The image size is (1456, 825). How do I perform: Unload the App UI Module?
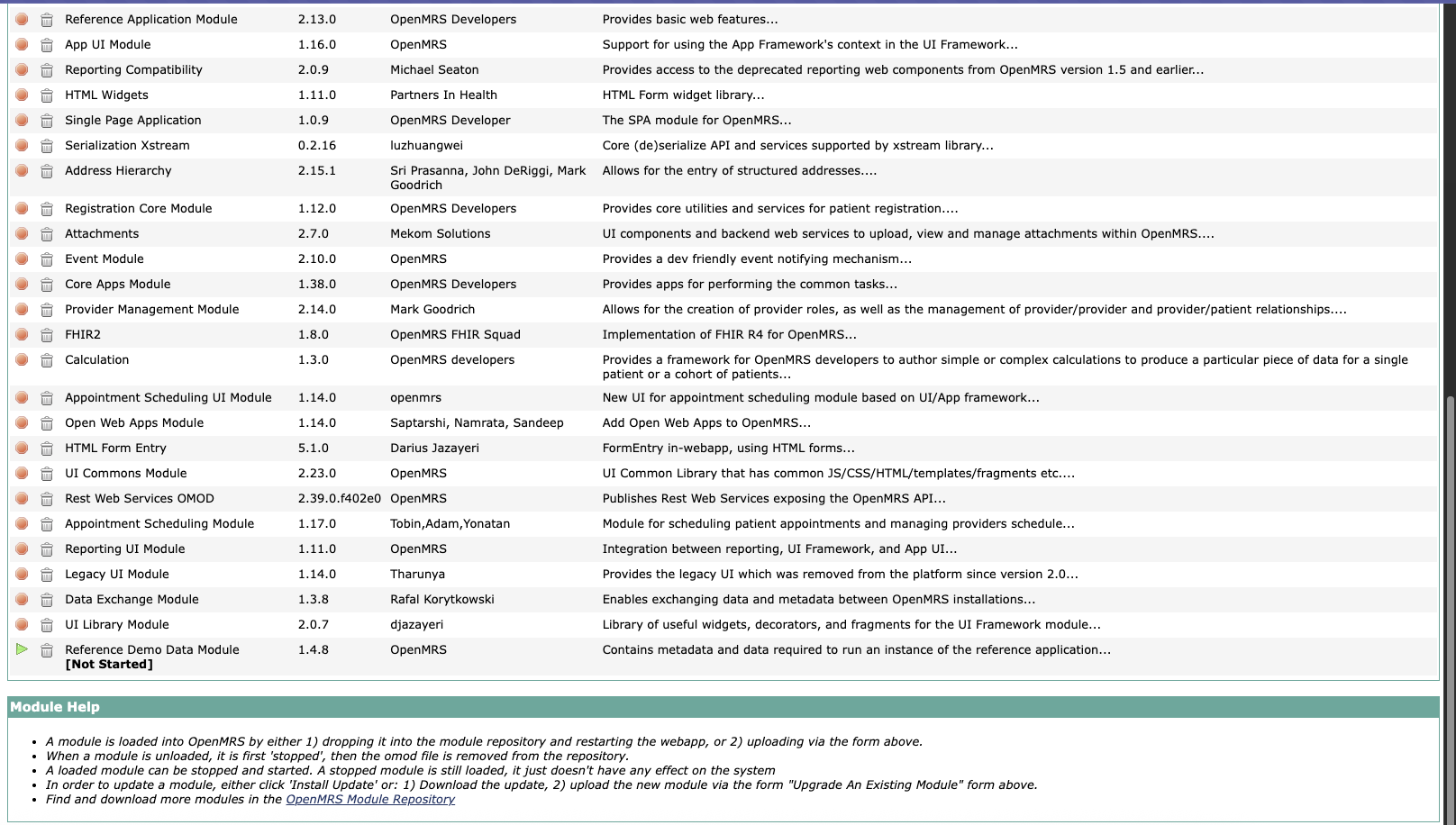pyautogui.click(x=47, y=45)
